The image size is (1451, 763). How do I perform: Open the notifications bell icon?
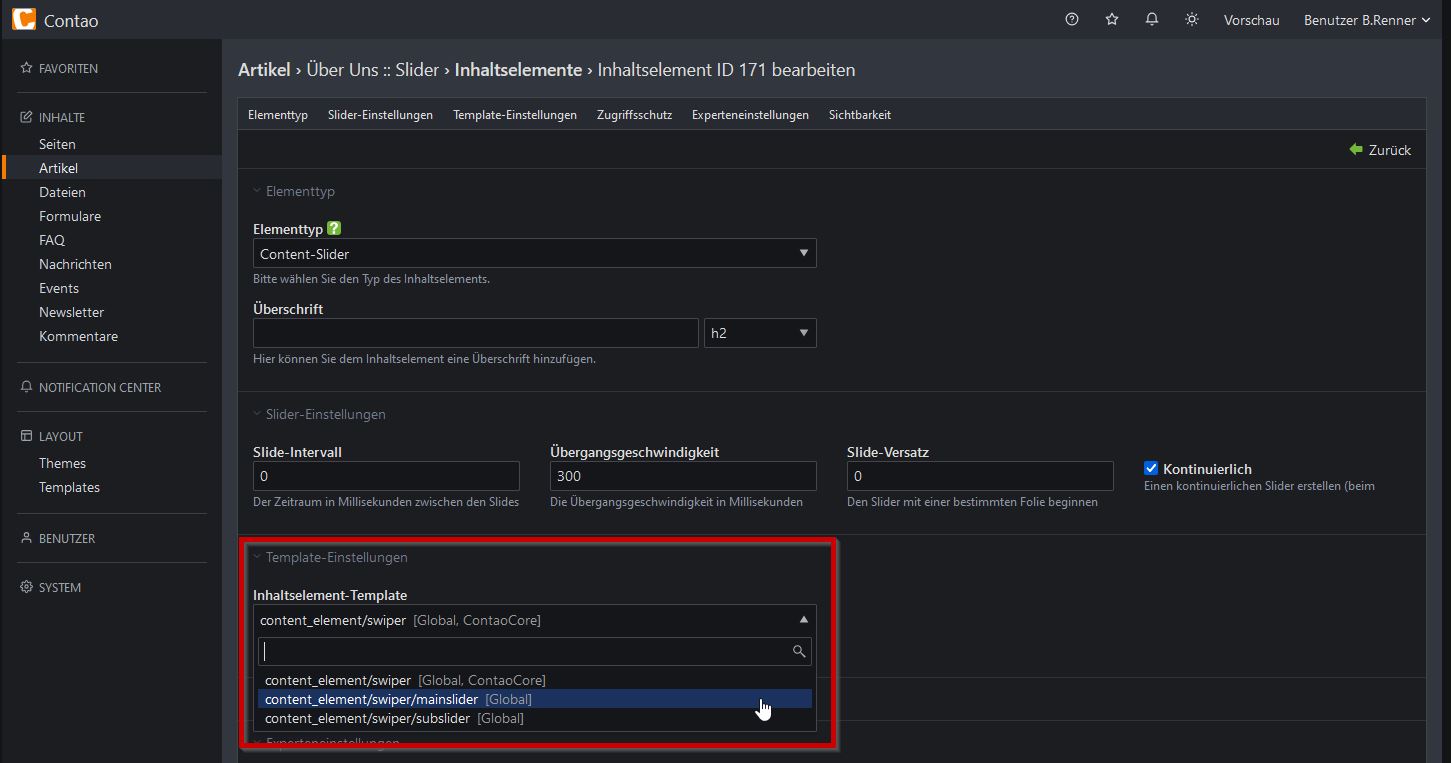(x=1152, y=19)
